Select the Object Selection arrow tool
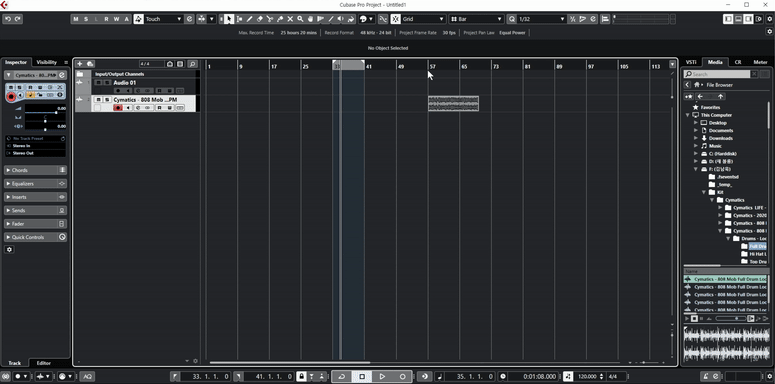This screenshot has height=384, width=775. coord(229,19)
